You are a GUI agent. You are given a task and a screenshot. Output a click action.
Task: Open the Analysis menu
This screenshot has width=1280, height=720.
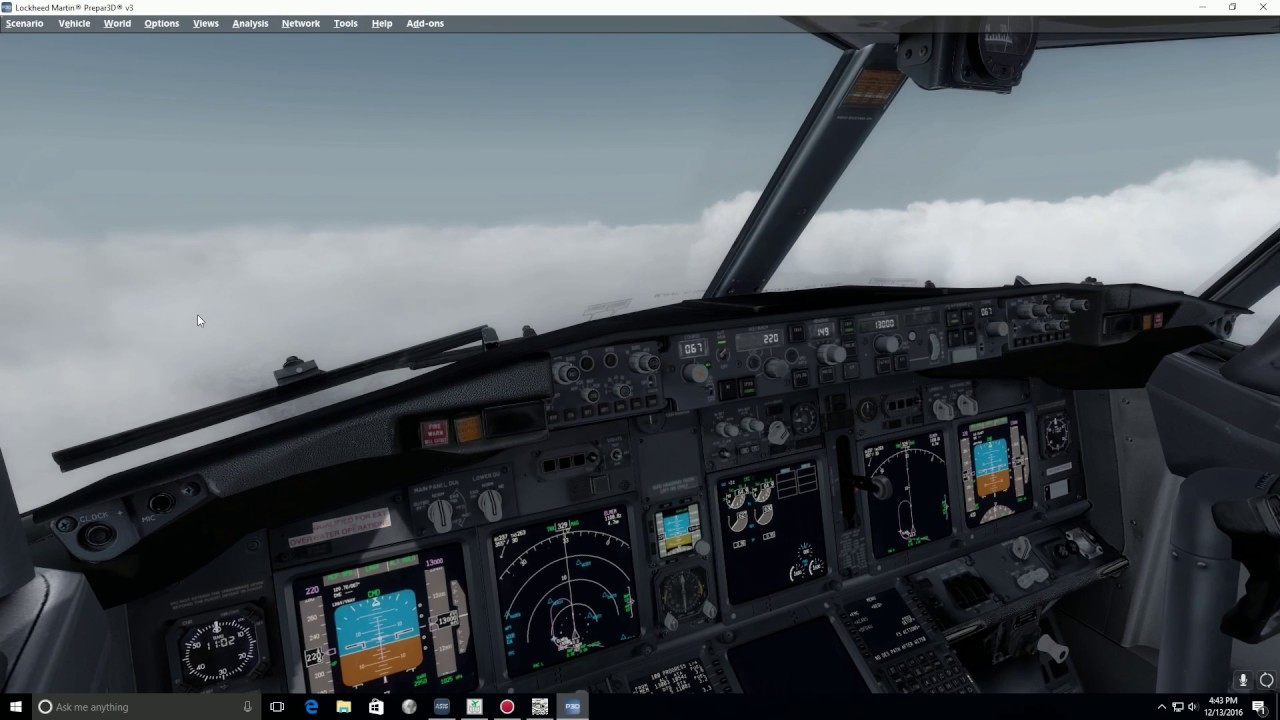(250, 23)
